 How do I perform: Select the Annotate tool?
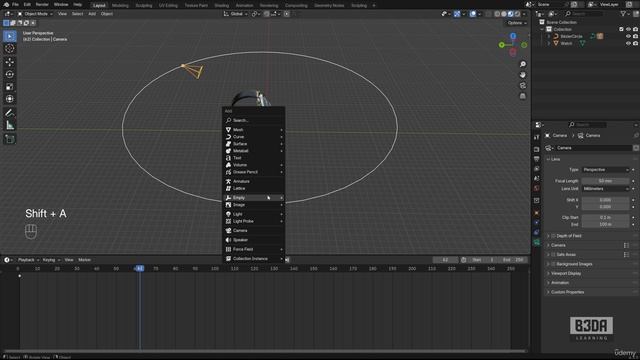pos(10,113)
